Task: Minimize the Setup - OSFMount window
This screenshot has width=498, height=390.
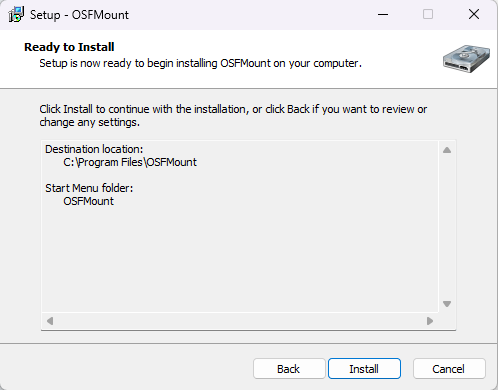Action: point(383,14)
